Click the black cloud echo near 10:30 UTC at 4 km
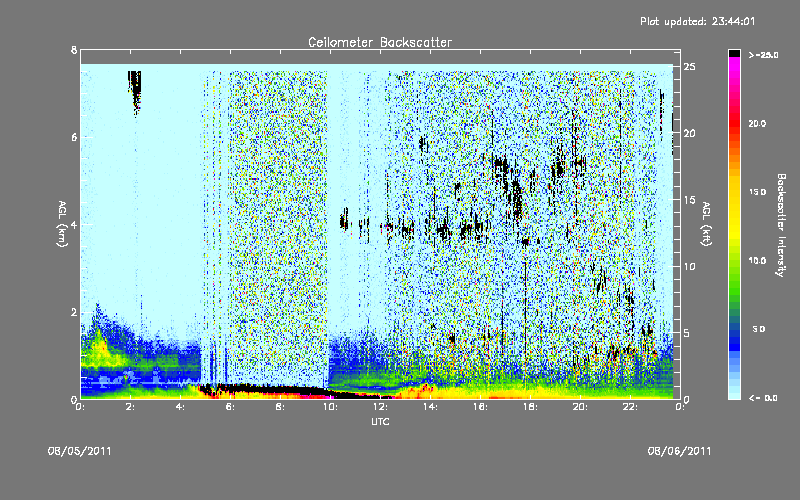This screenshot has width=800, height=500. tap(344, 220)
